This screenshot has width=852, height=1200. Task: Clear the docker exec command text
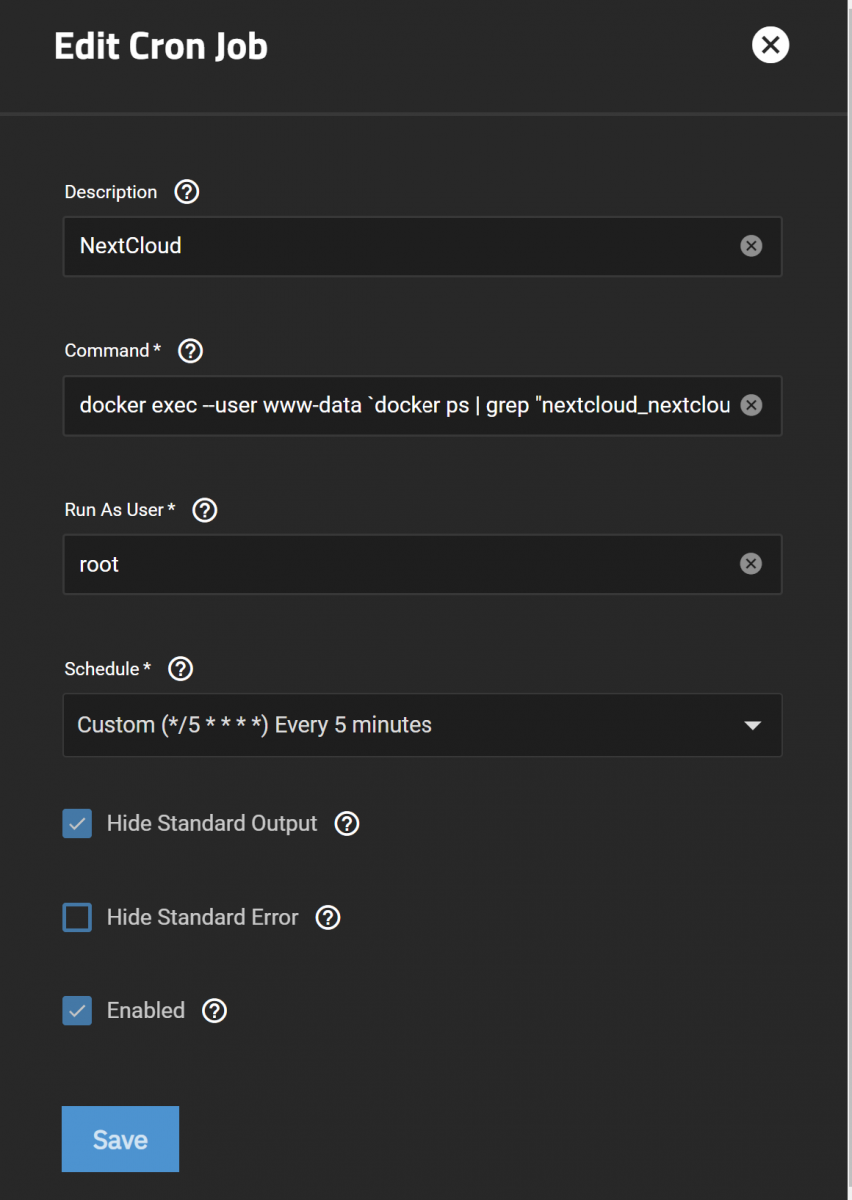click(751, 405)
